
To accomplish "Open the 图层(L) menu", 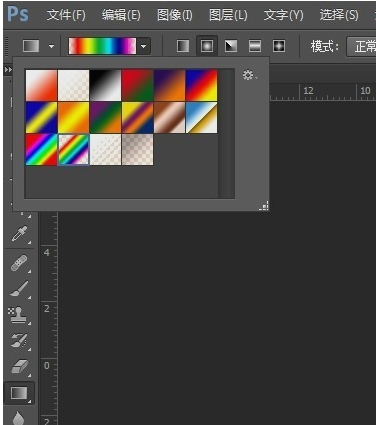I will tap(228, 15).
